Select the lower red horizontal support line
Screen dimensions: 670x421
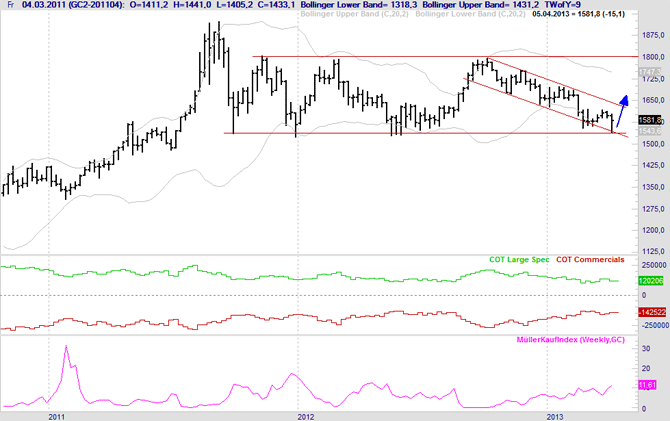(400, 133)
